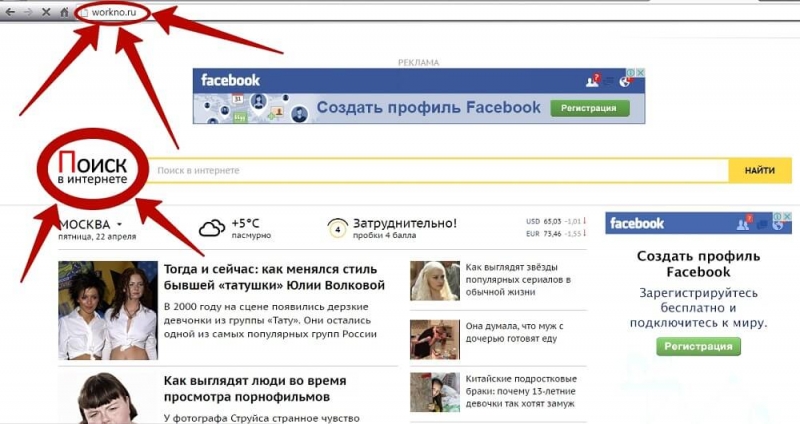Open the blonde series star thumbnail
This screenshot has height=424, width=800.
(435, 281)
